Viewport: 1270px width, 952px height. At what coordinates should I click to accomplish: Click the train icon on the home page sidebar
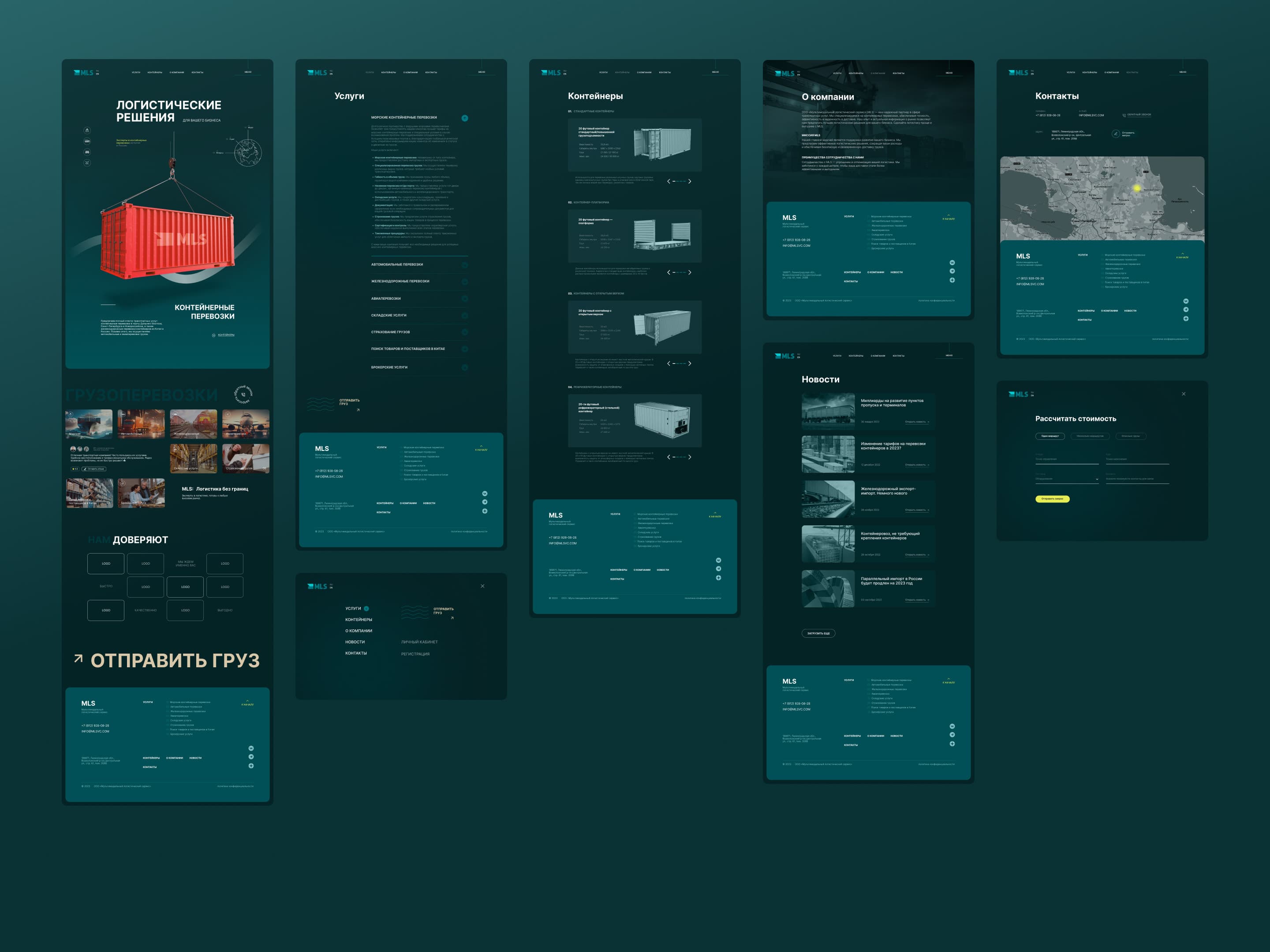pyautogui.click(x=87, y=152)
